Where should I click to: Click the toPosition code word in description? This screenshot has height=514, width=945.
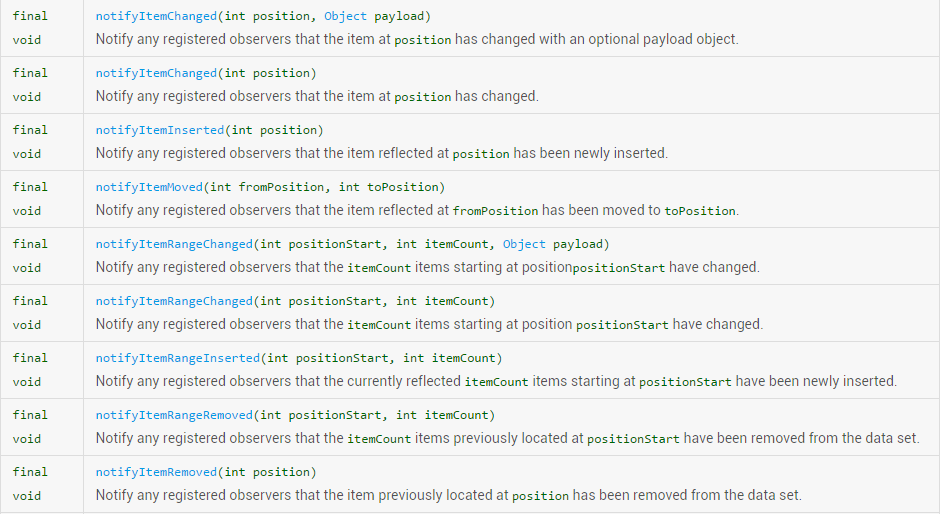[700, 211]
